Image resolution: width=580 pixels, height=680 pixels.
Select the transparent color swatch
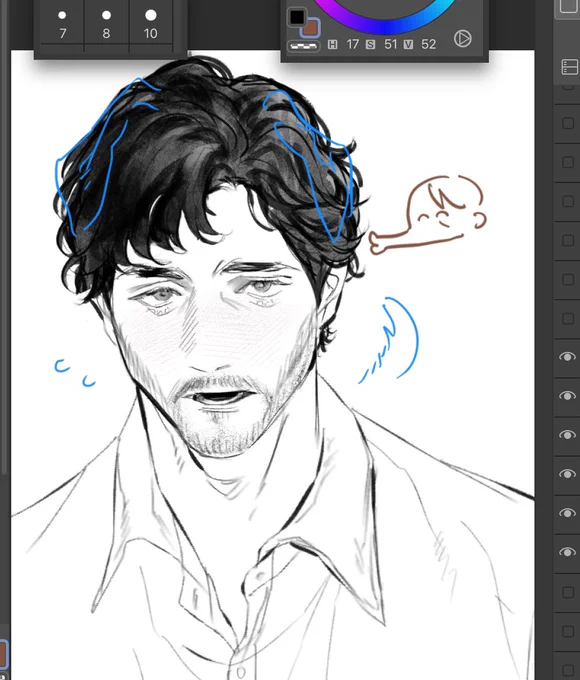(303, 45)
